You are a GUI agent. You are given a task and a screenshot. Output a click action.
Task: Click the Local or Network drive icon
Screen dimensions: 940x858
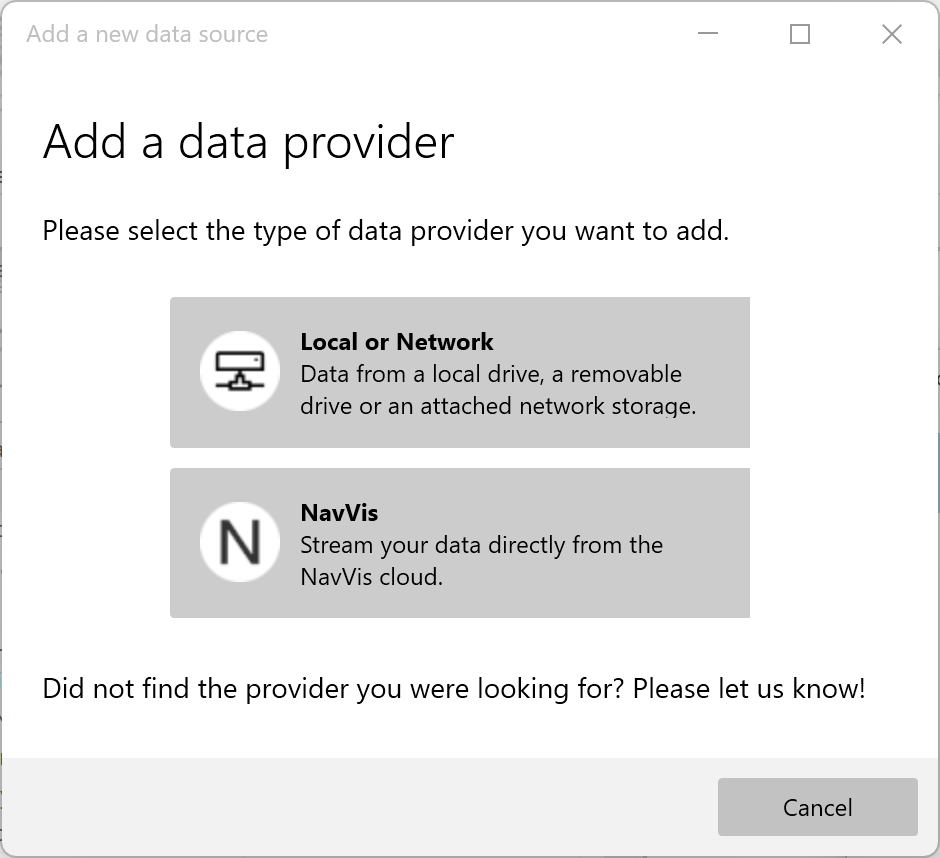coord(240,371)
